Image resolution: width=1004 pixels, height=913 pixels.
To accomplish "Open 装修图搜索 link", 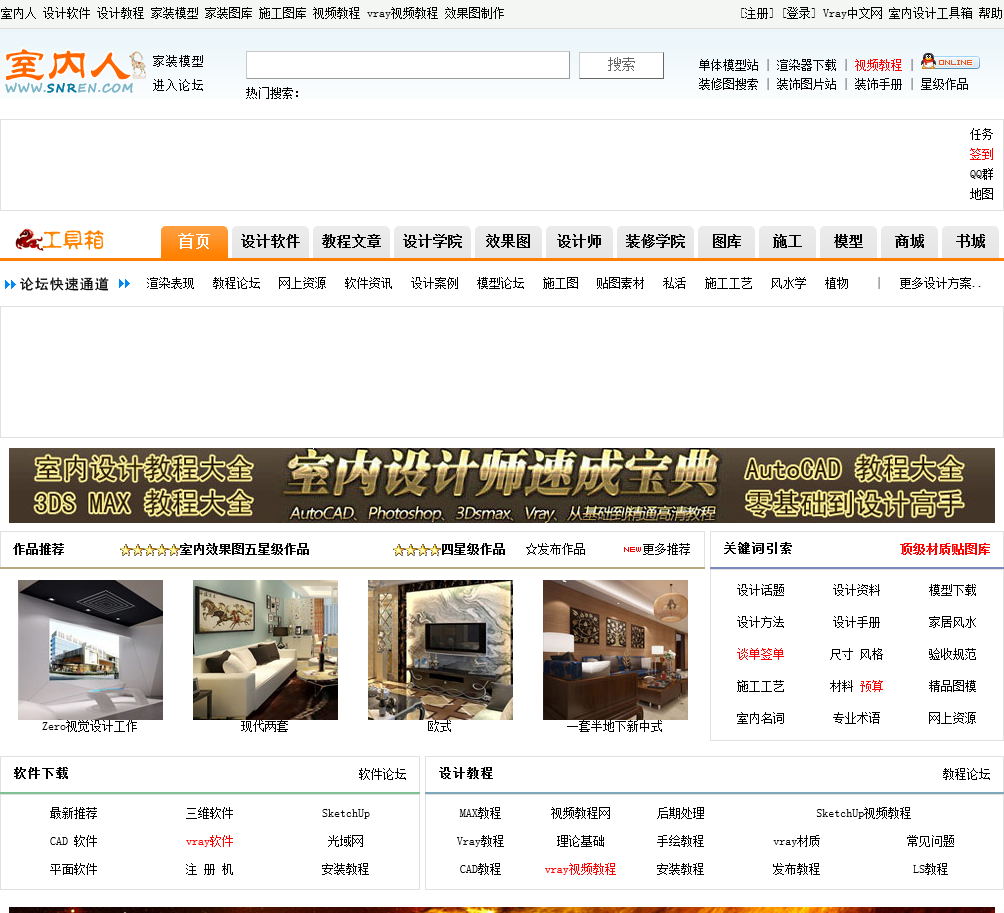I will [x=728, y=84].
